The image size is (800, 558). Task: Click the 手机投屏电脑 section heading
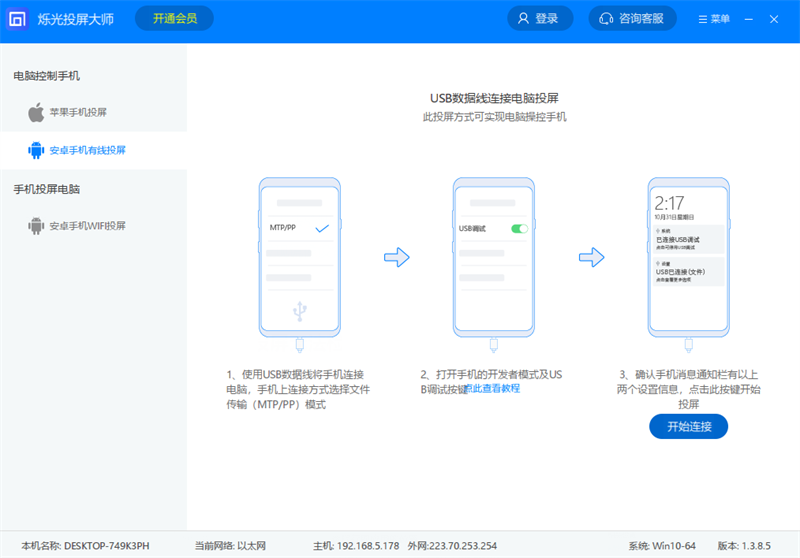pyautogui.click(x=46, y=189)
